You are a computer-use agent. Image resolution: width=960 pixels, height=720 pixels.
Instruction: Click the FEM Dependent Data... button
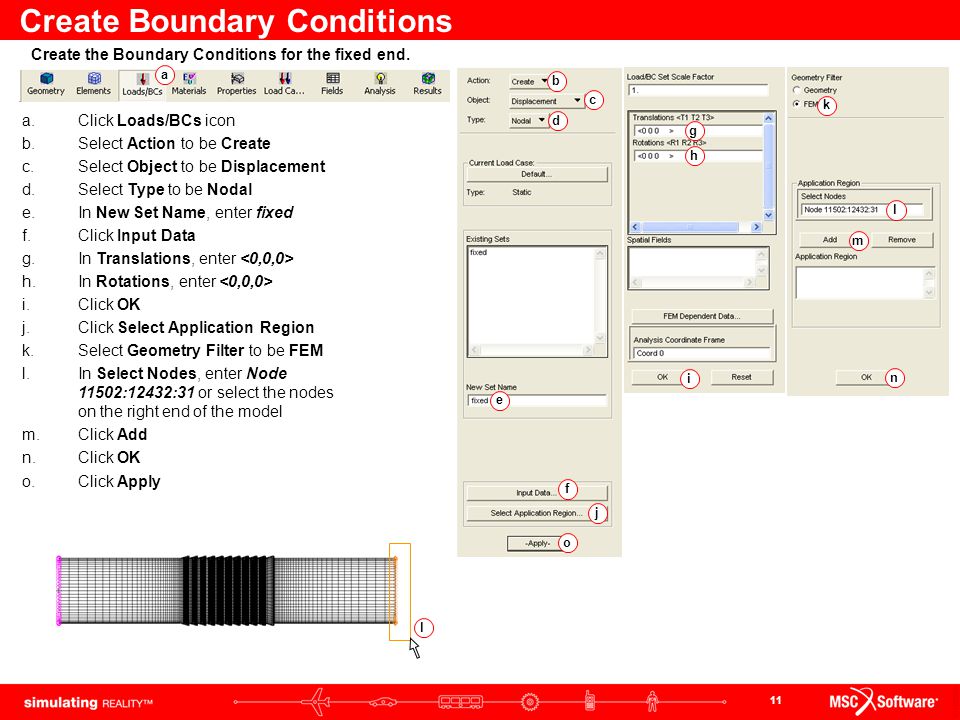pos(702,316)
